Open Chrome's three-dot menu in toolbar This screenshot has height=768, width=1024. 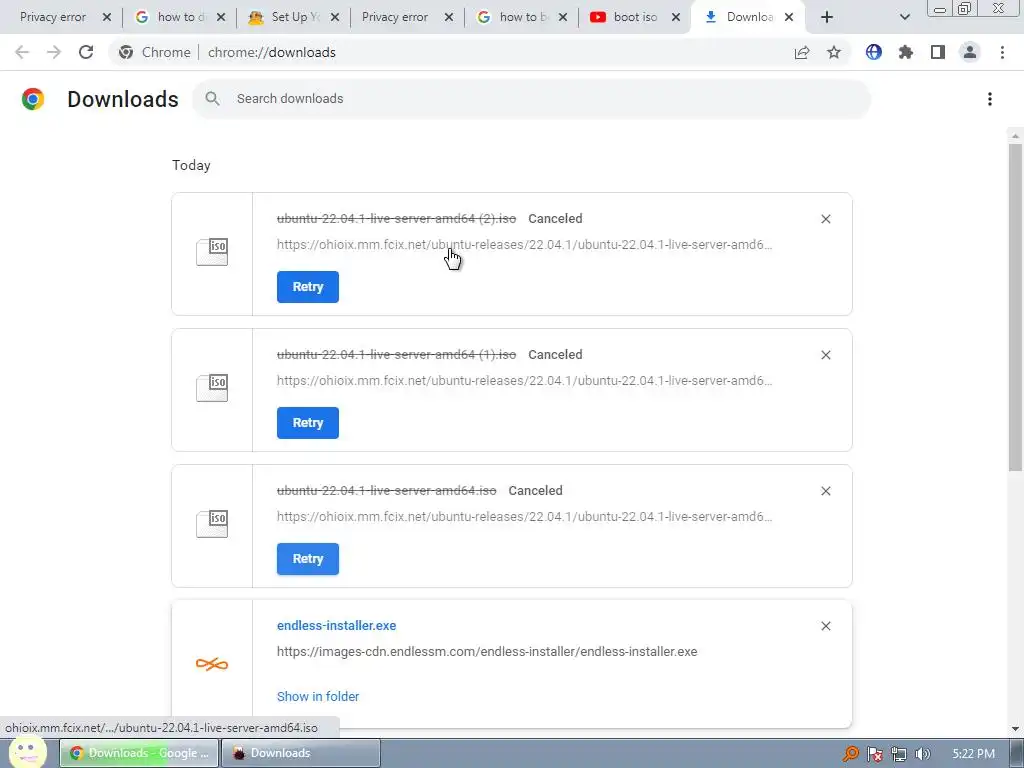pos(1002,52)
